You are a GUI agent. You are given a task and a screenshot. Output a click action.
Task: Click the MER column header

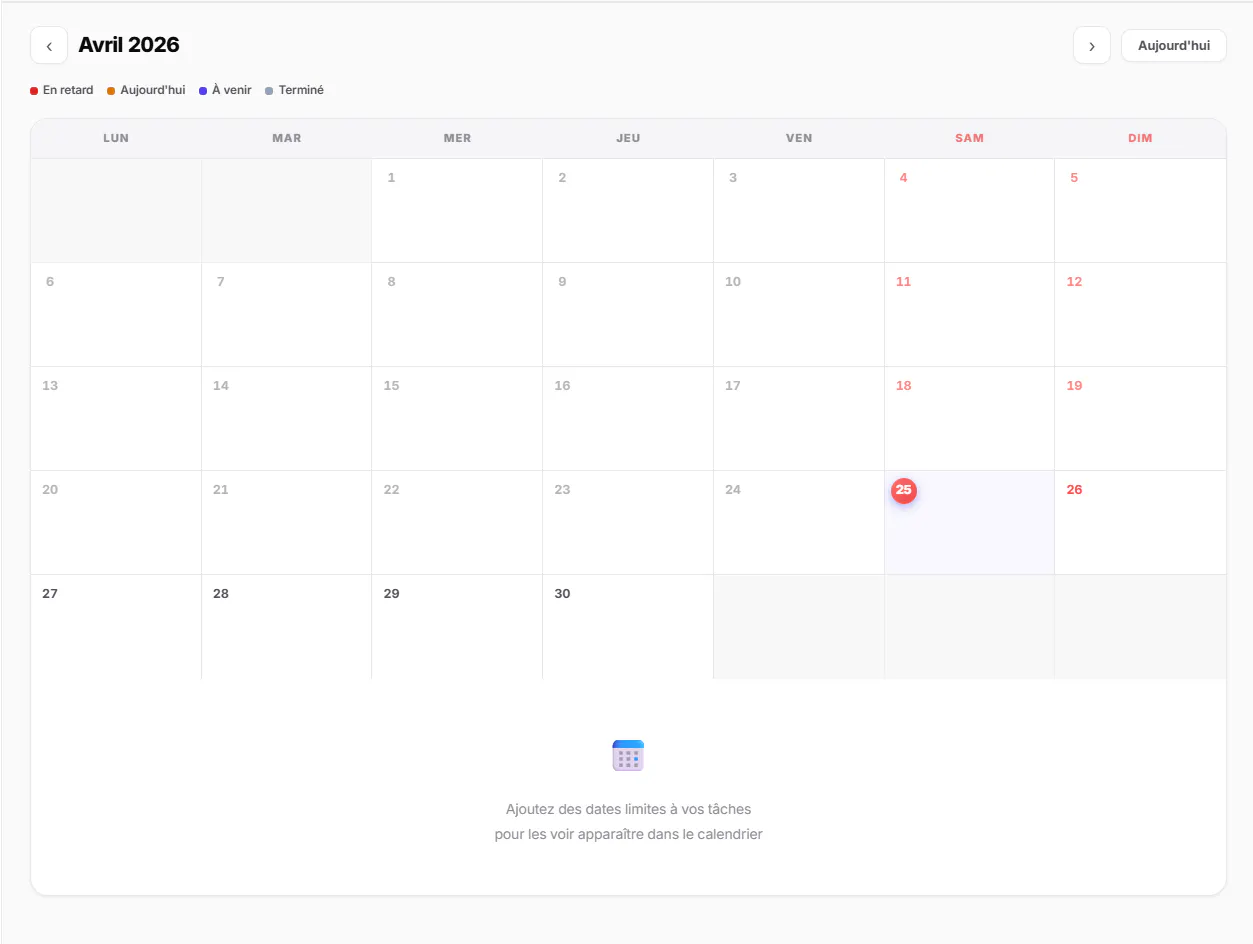[457, 138]
